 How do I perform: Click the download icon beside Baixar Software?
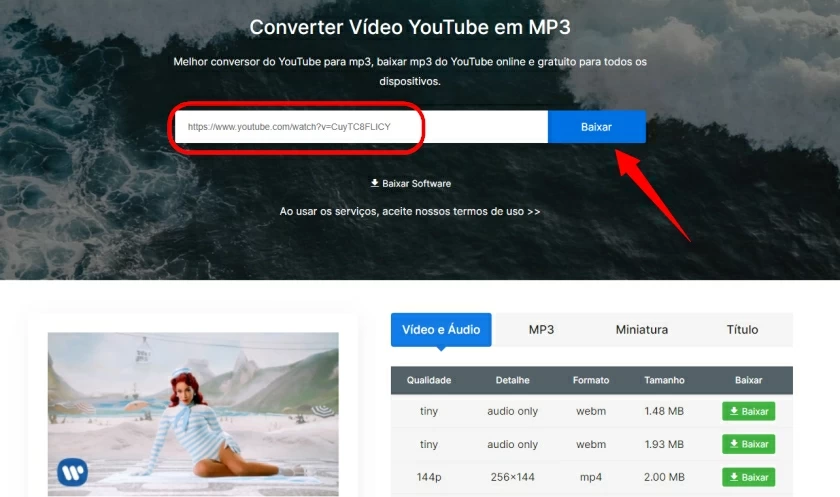point(374,183)
